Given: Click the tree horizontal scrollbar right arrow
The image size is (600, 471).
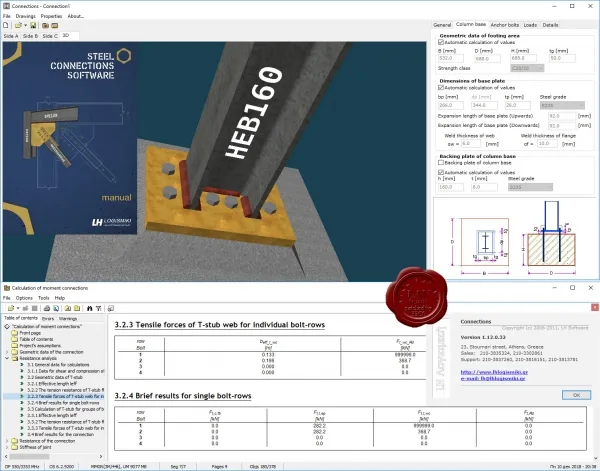Looking at the screenshot, I should tap(101, 456).
